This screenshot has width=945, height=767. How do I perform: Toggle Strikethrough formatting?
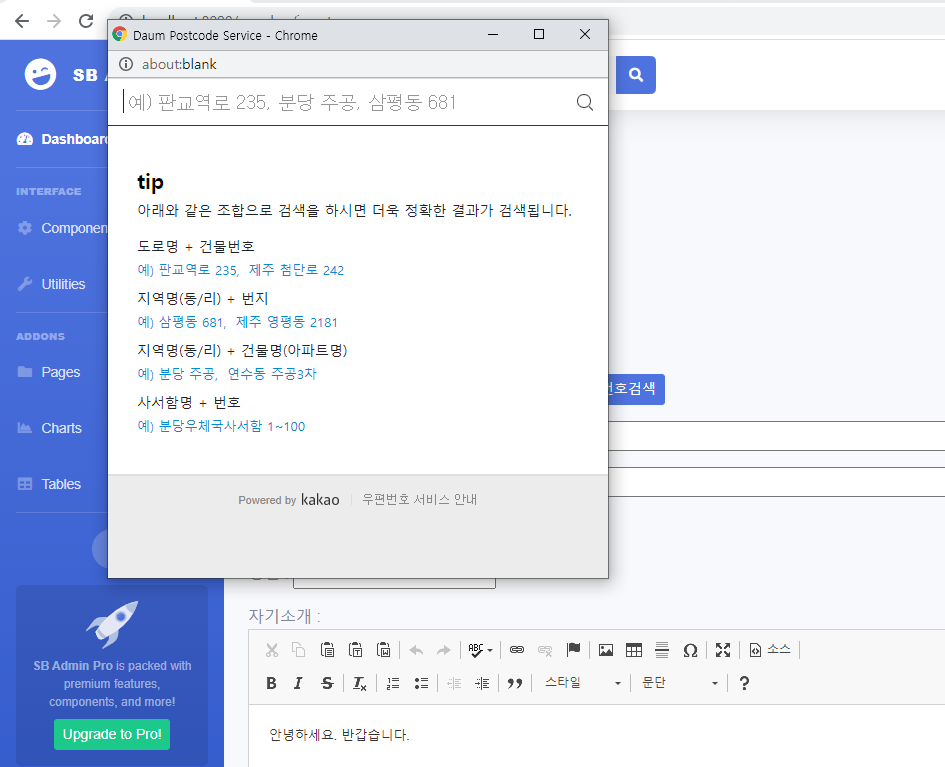[327, 683]
